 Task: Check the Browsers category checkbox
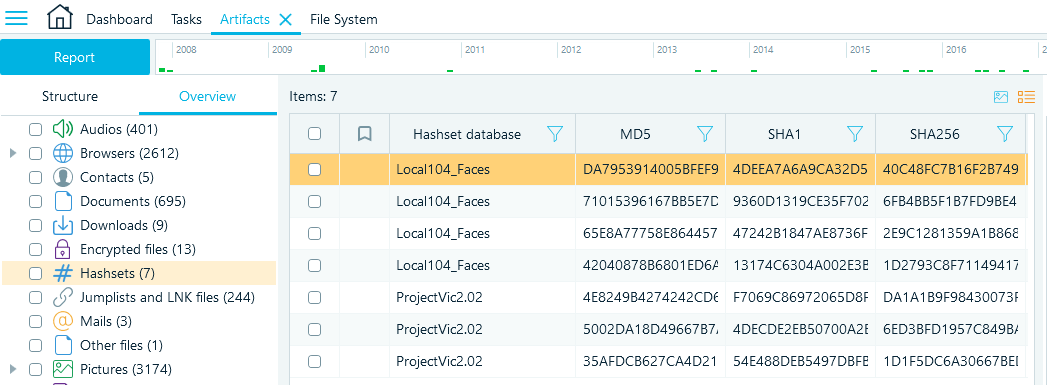tap(35, 153)
